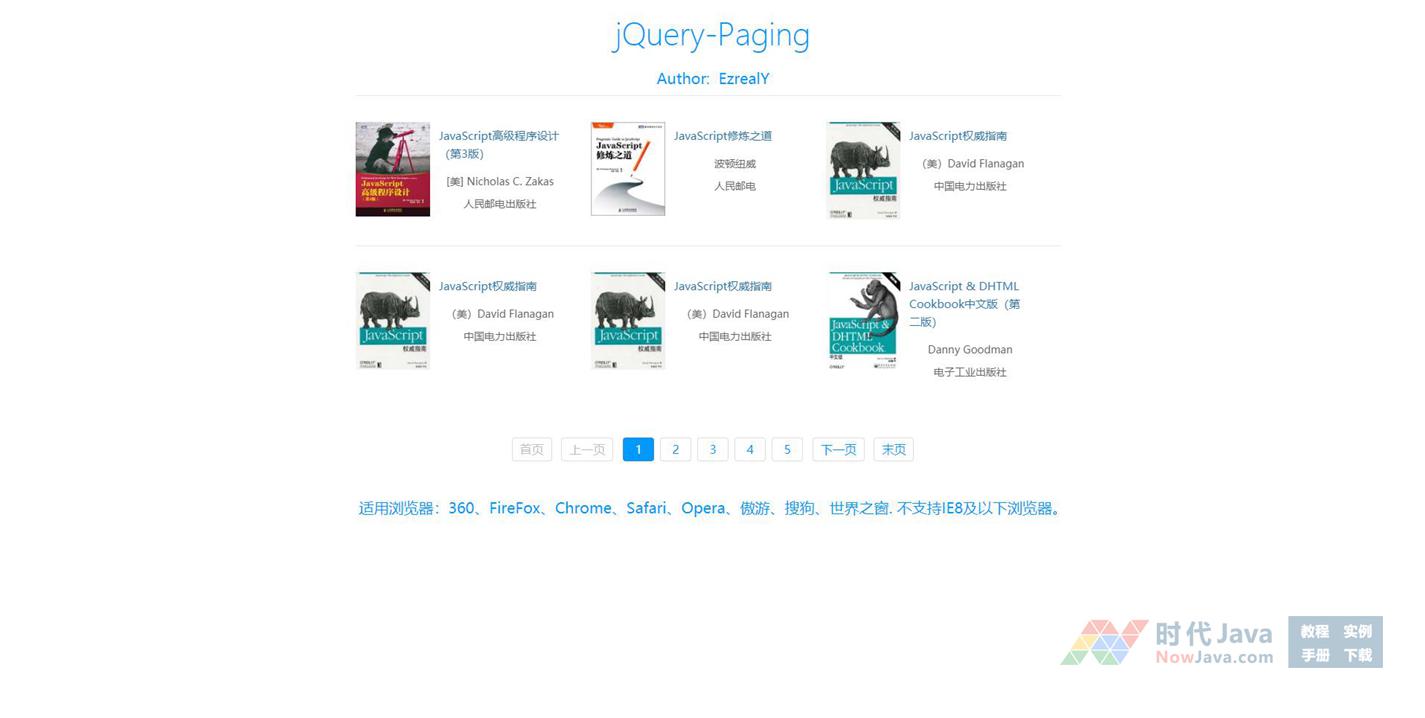Open the JavaScript高级程序设计（第3版）title link
This screenshot has height=718, width=1425.
(498, 136)
